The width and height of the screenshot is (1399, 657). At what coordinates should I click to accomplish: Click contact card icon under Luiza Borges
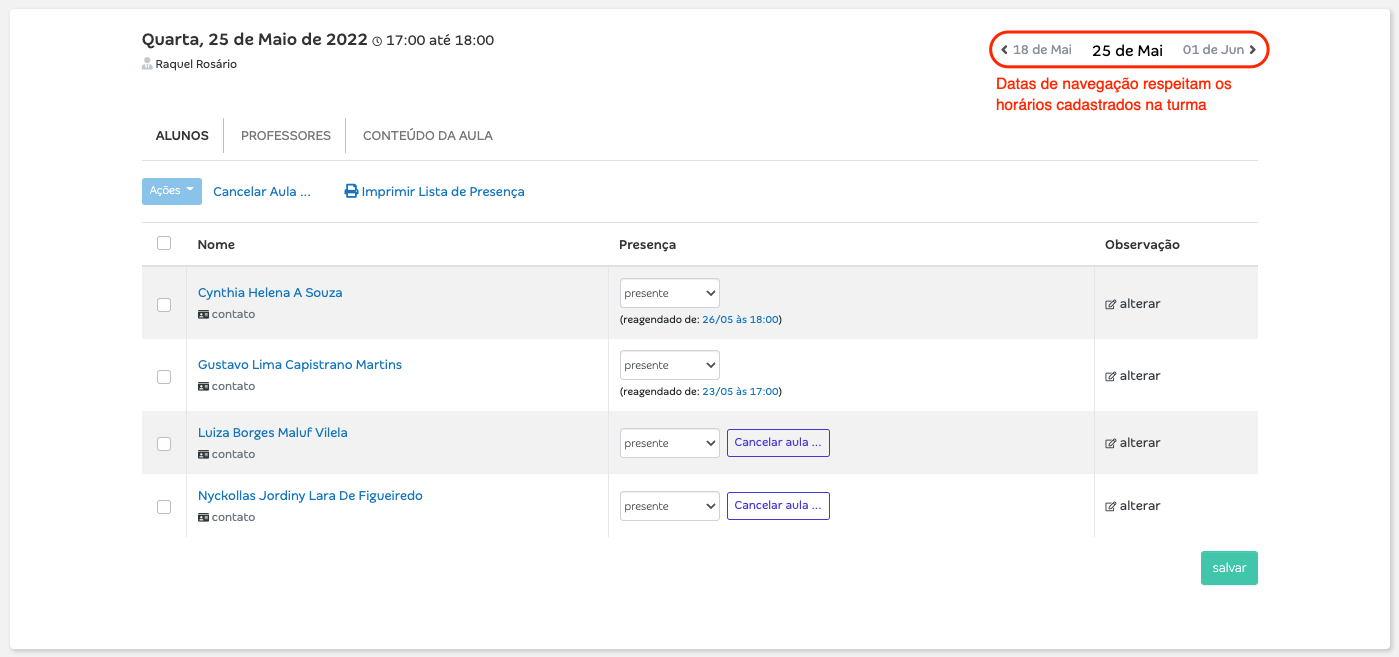tap(204, 454)
